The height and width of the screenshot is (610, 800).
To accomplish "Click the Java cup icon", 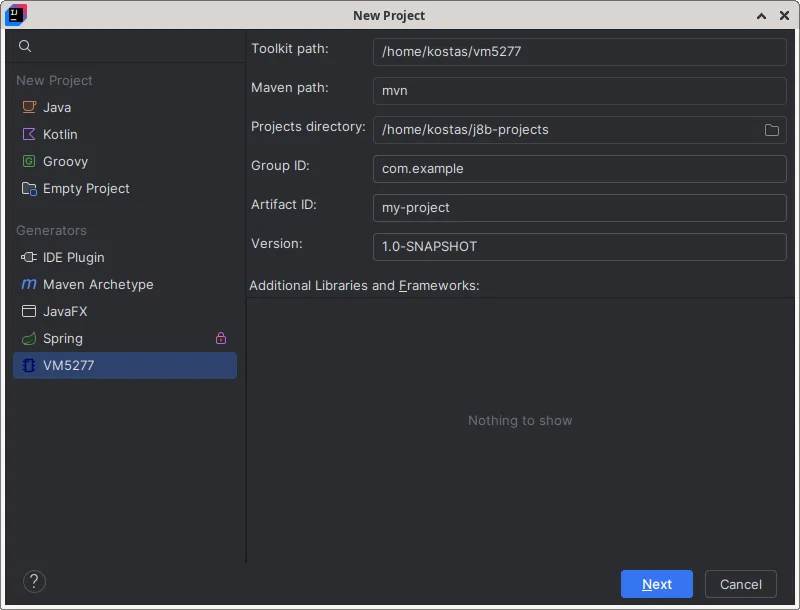I will click(x=29, y=107).
